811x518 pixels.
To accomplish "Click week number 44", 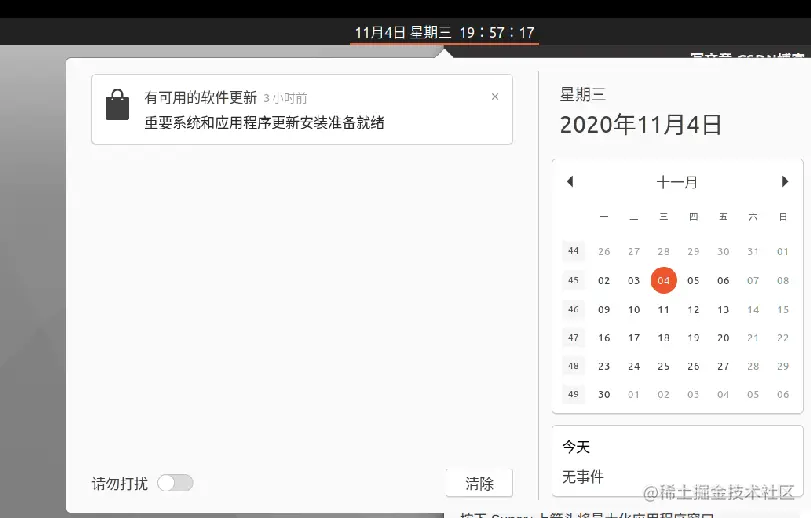I will [573, 251].
